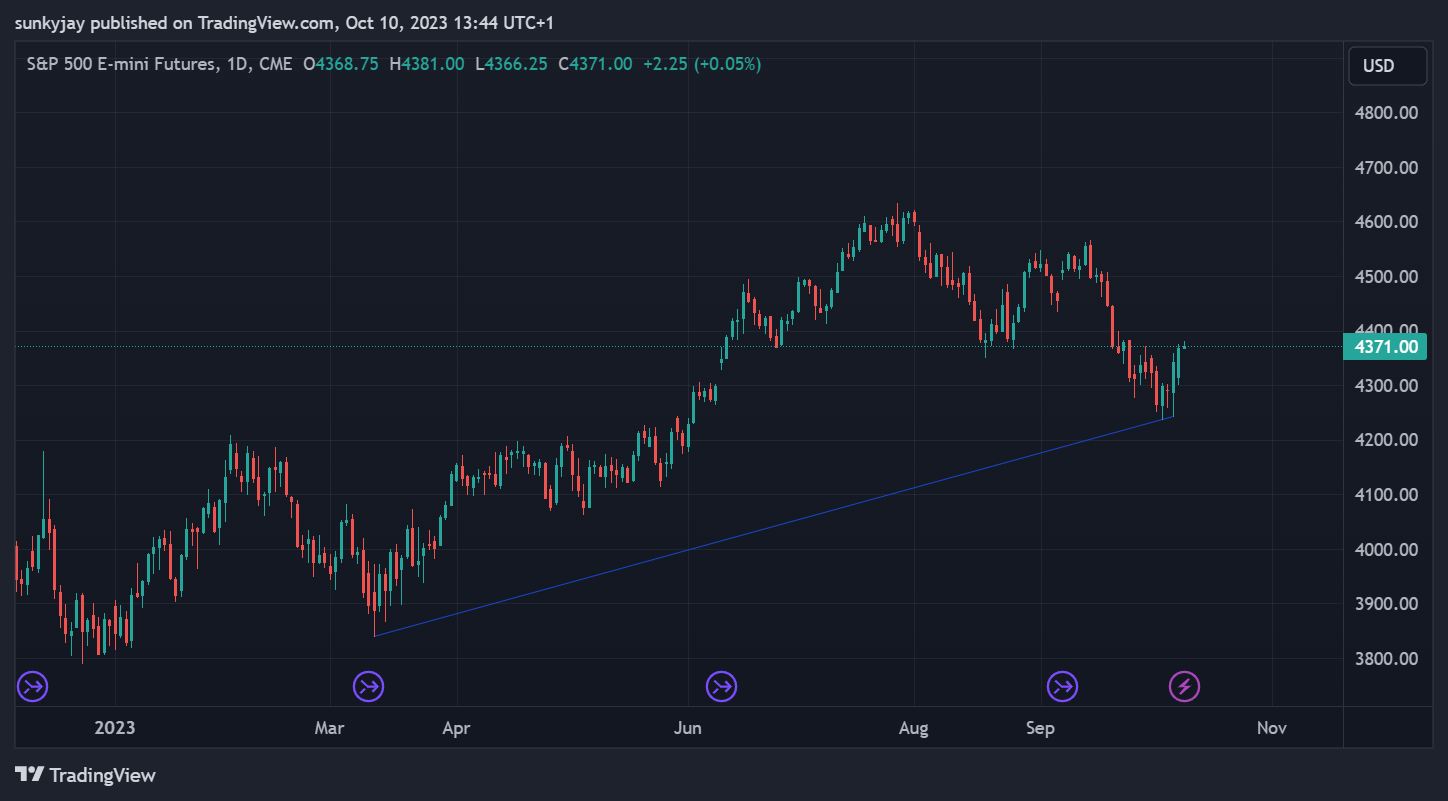Click the leftmost contract rollover icon before 2023
The height and width of the screenshot is (801, 1448).
click(33, 687)
